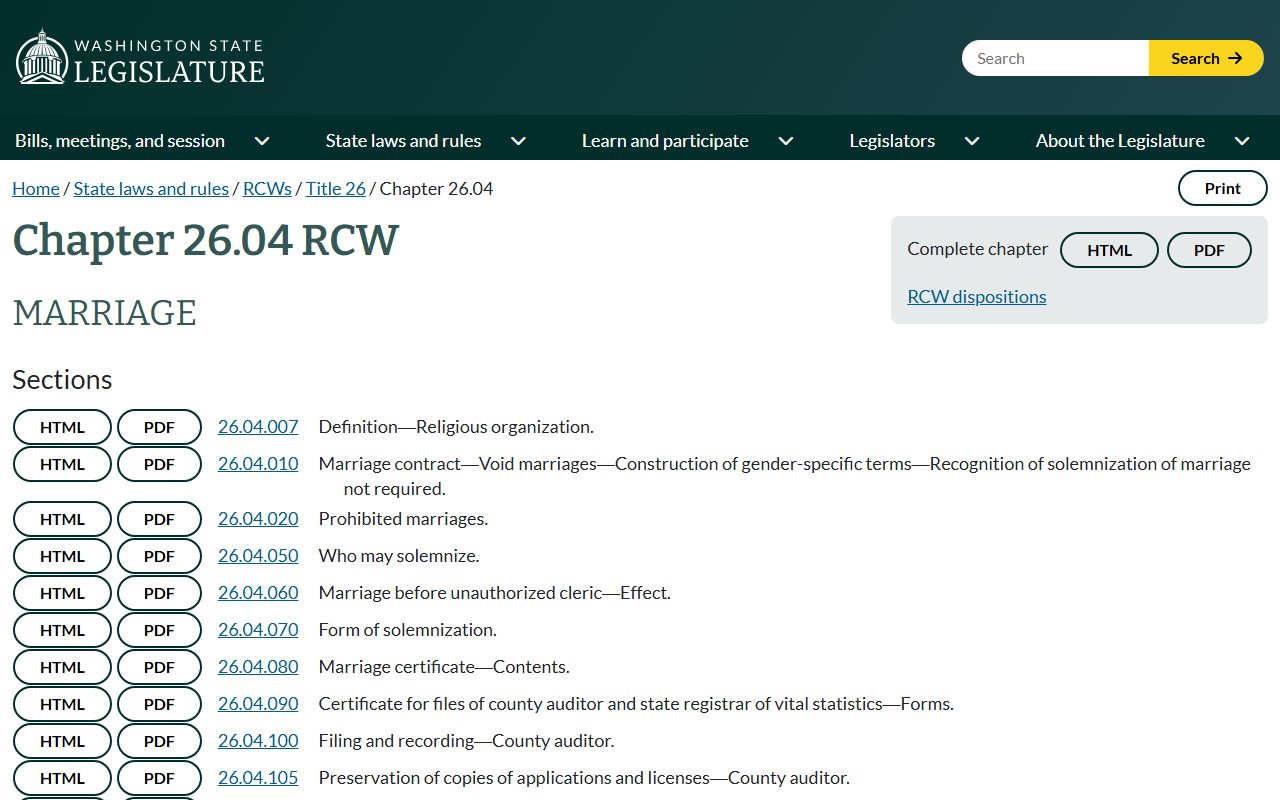Viewport: 1280px width, 800px height.
Task: Open section 26.04.090 link
Action: [x=258, y=704]
